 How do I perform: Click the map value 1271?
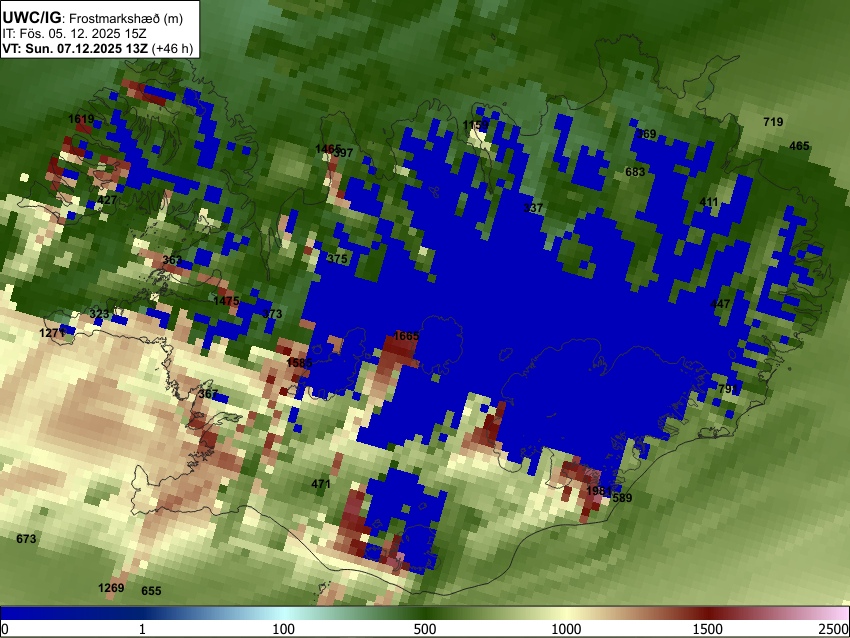tap(53, 333)
